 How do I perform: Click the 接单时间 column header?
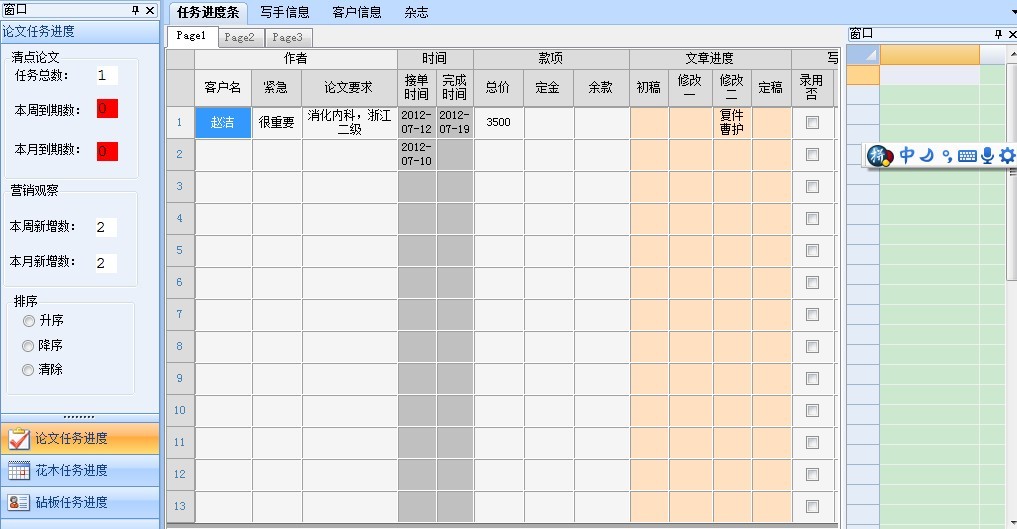(x=416, y=88)
